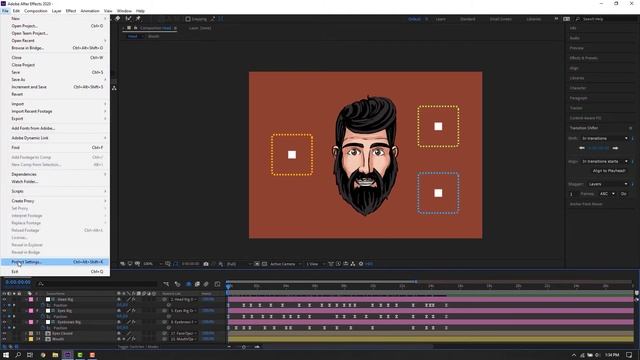The height and width of the screenshot is (360, 640).
Task: Click the Eyes Rig layer label color swatch
Action: click(31, 311)
